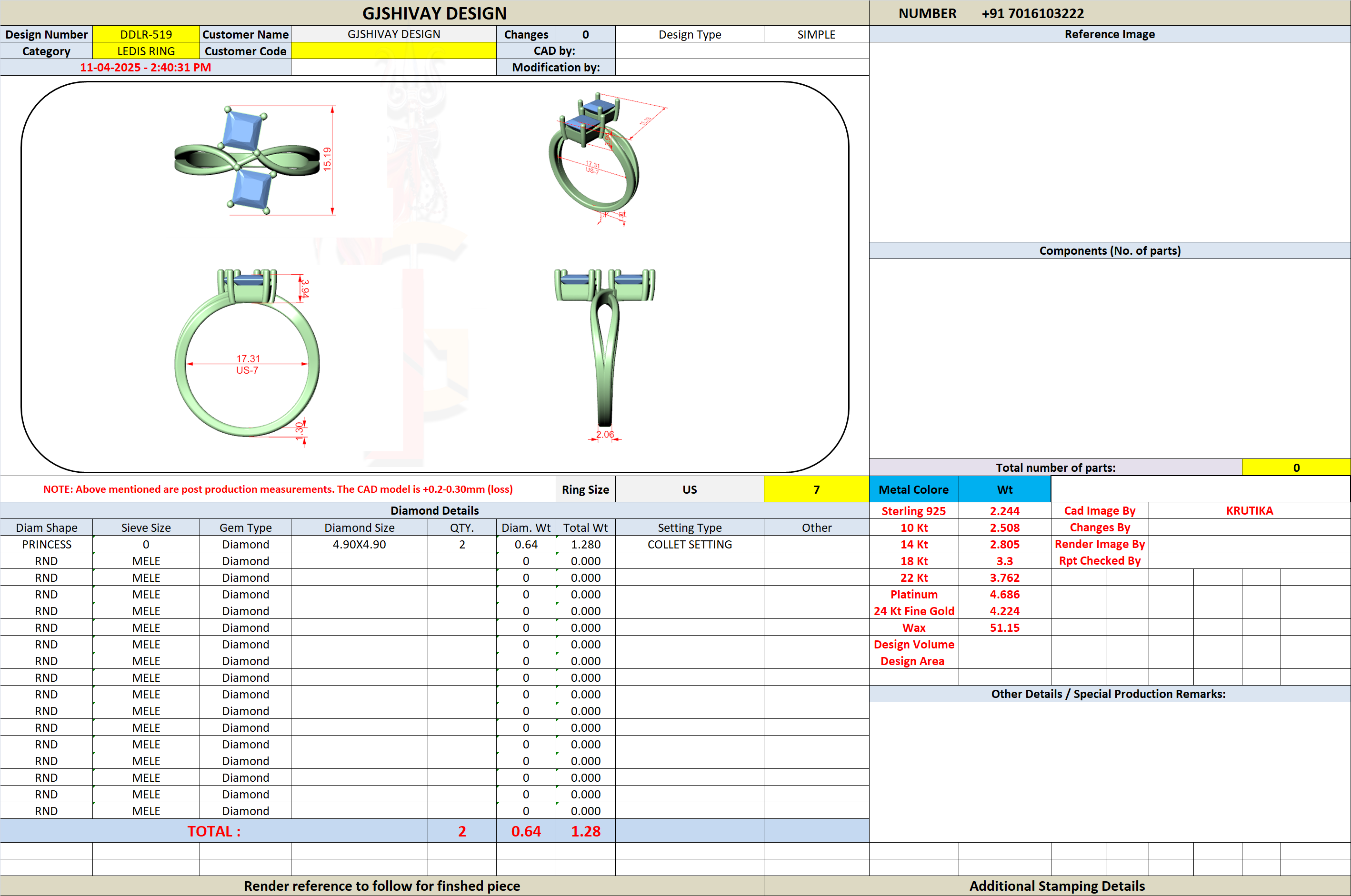Select the Design Volume label cell
The height and width of the screenshot is (896, 1351).
(913, 644)
